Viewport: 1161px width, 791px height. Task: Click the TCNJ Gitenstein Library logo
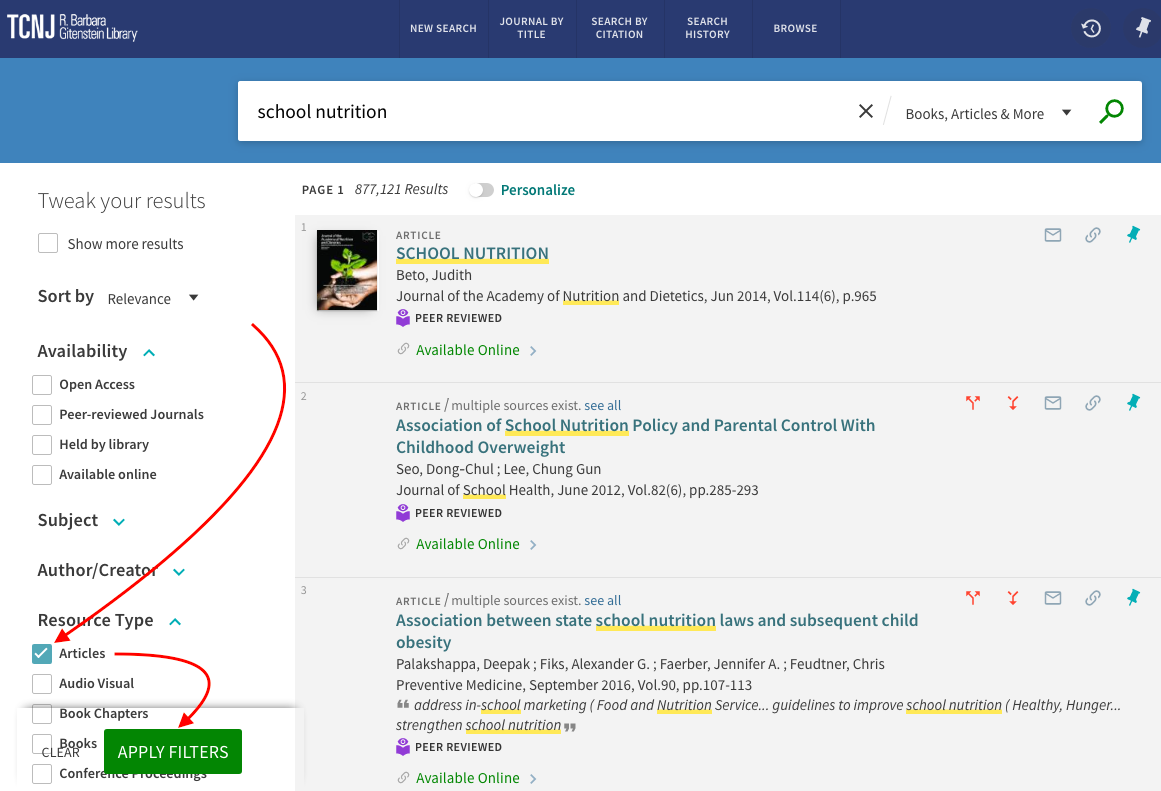[x=72, y=28]
